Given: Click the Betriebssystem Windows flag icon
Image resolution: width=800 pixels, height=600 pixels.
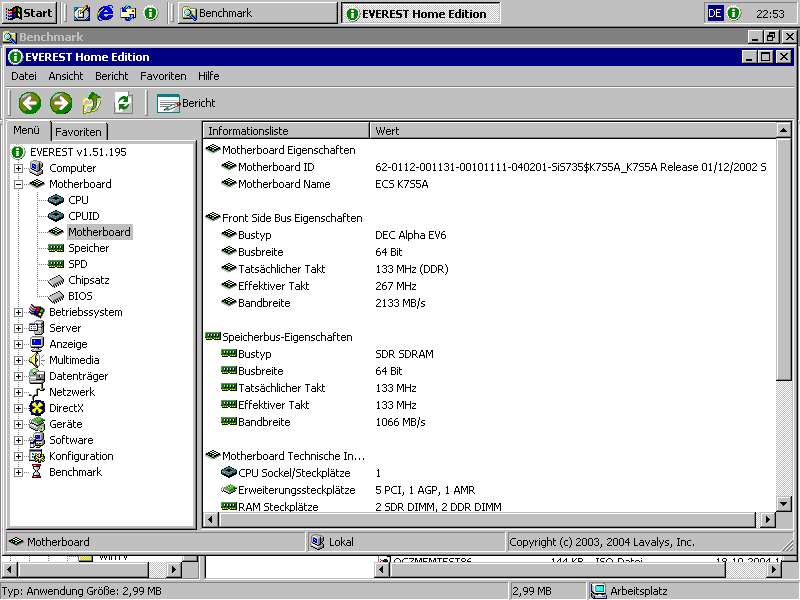Looking at the screenshot, I should tap(36, 312).
